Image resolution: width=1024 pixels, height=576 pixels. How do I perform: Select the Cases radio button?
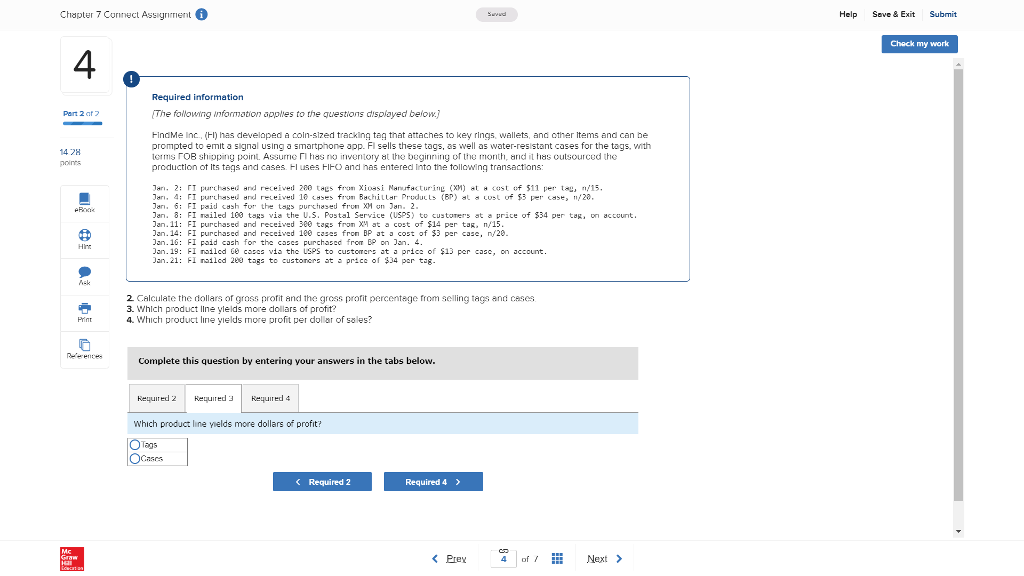[135, 456]
